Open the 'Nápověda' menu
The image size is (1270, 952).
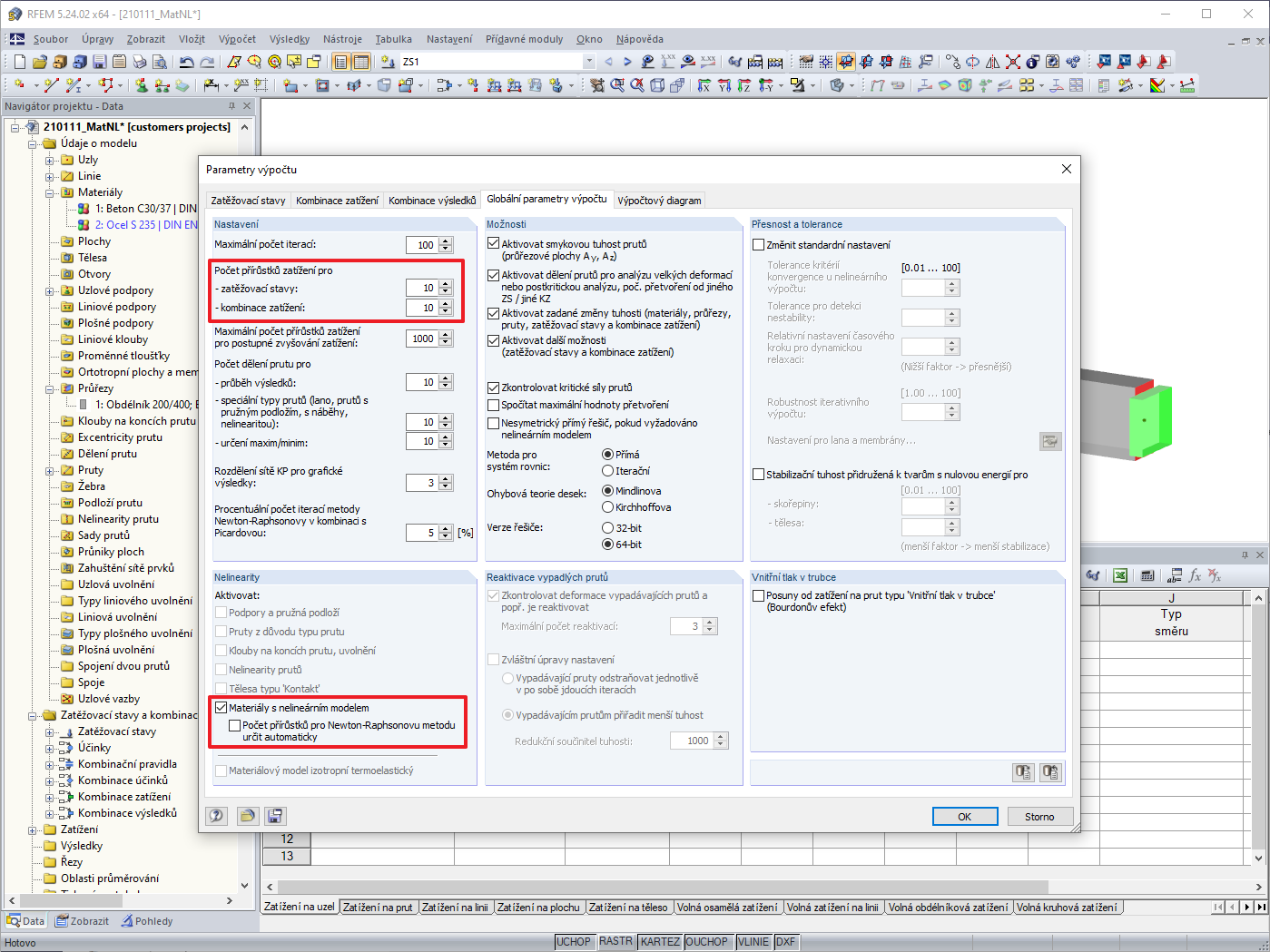tap(639, 39)
